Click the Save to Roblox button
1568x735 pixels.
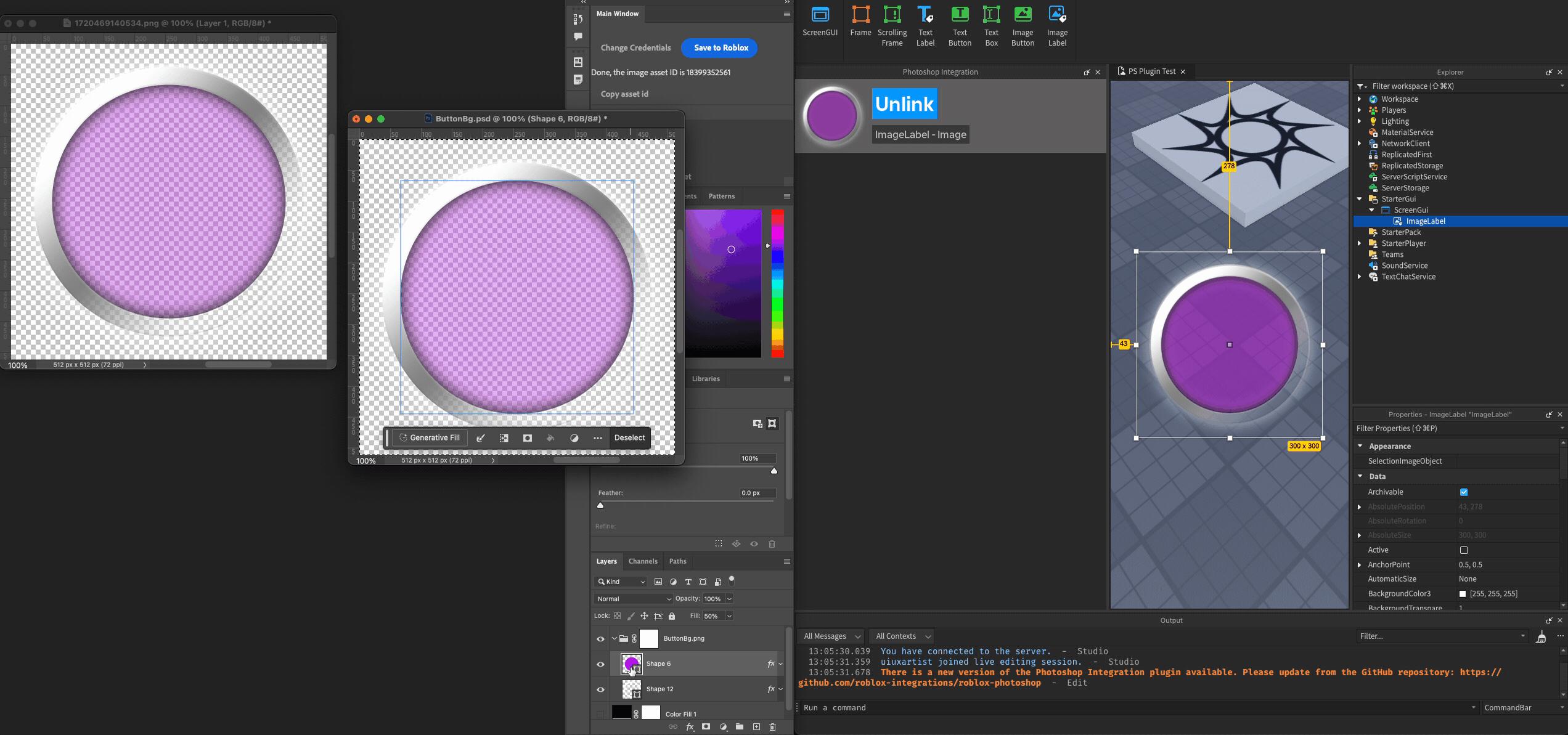point(720,47)
